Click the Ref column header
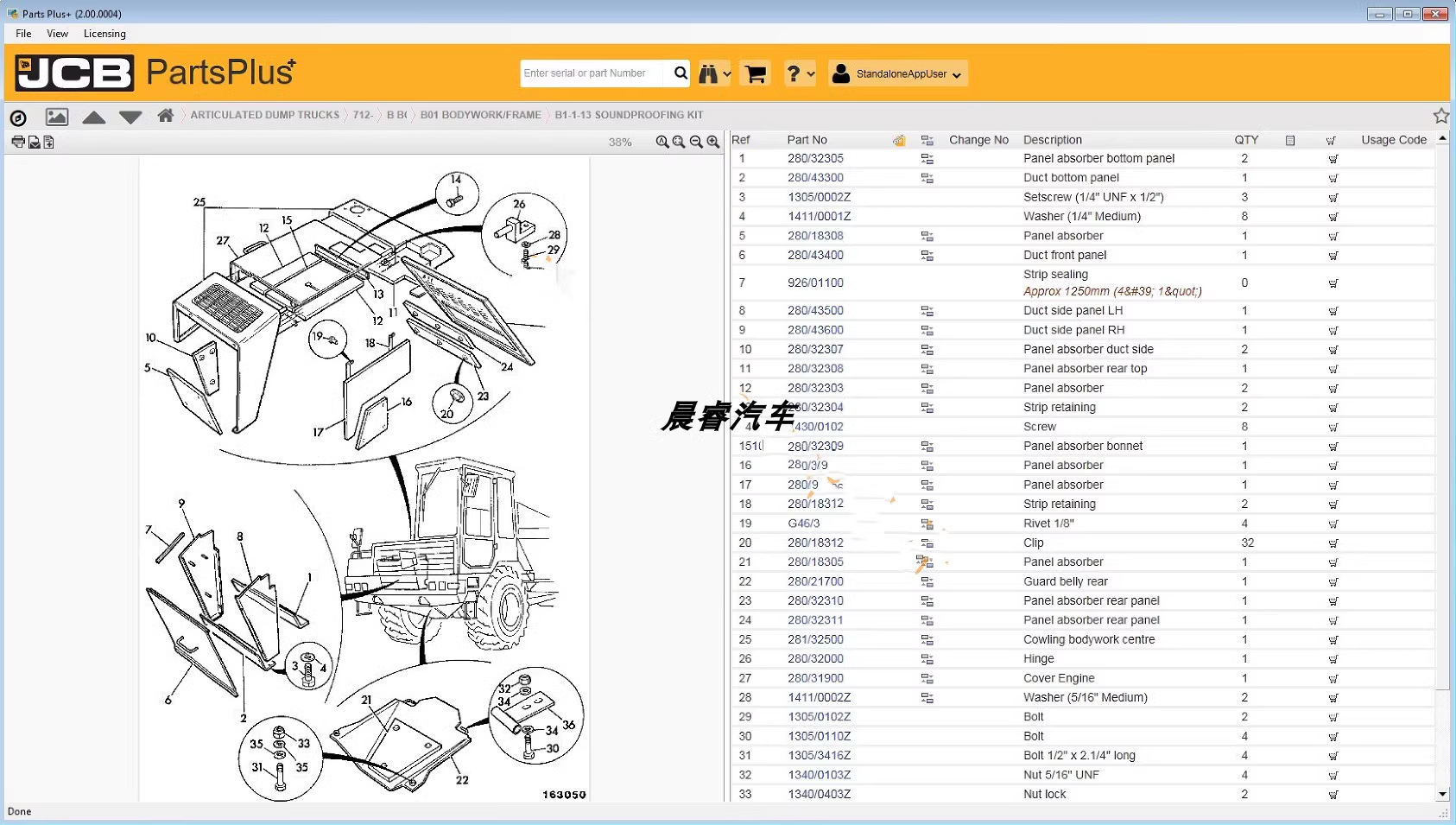 740,140
